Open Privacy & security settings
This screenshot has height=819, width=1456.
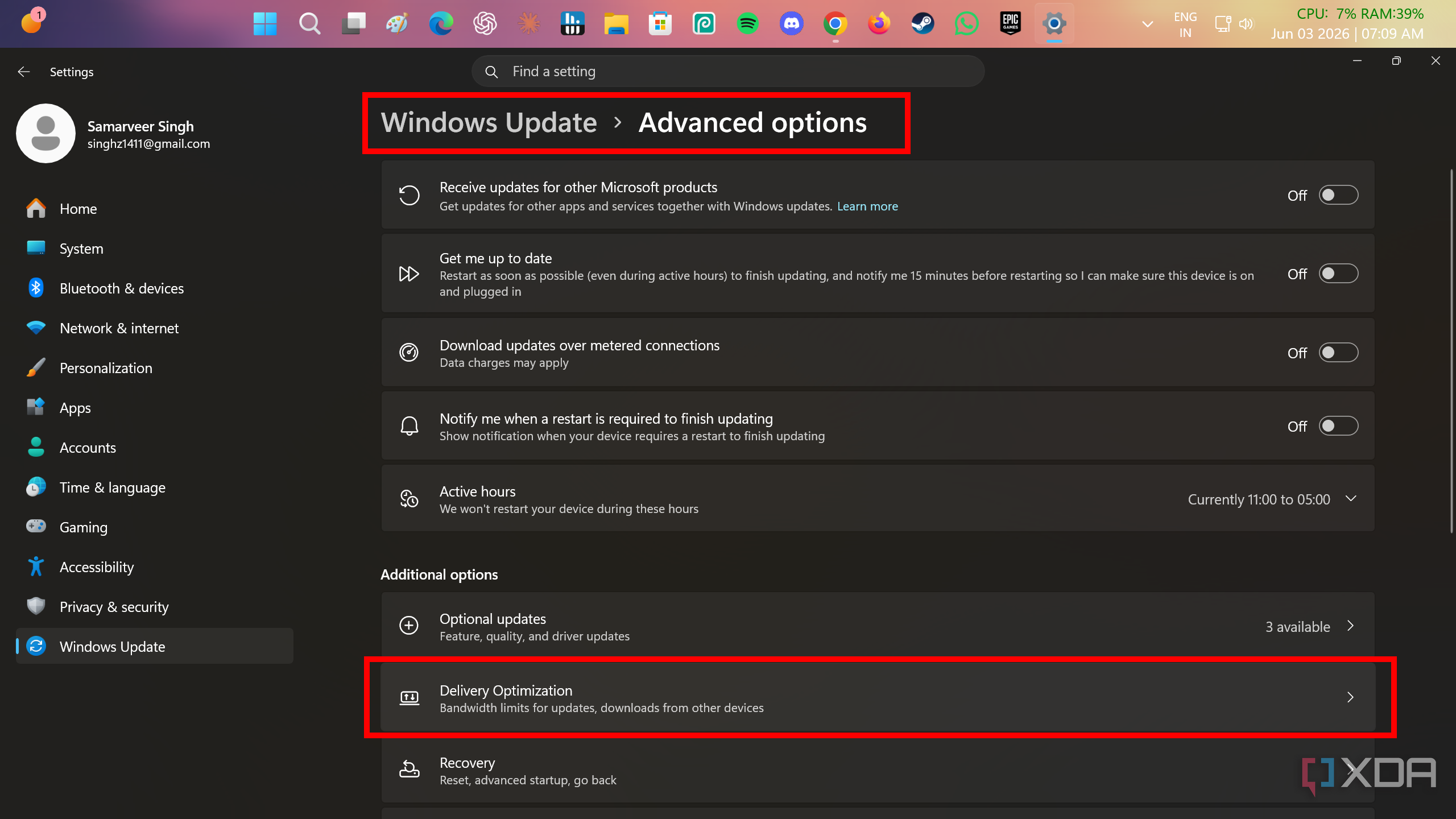[x=155, y=607]
